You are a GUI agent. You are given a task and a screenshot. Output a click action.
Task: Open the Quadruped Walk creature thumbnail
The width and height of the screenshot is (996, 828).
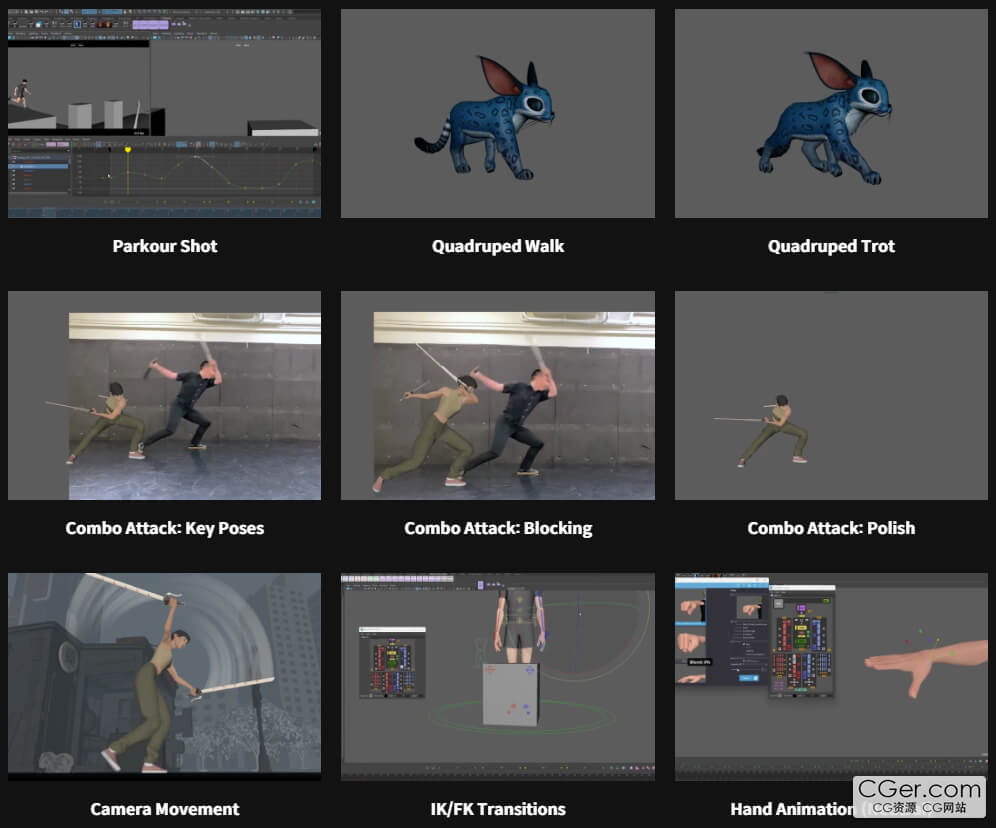(497, 113)
